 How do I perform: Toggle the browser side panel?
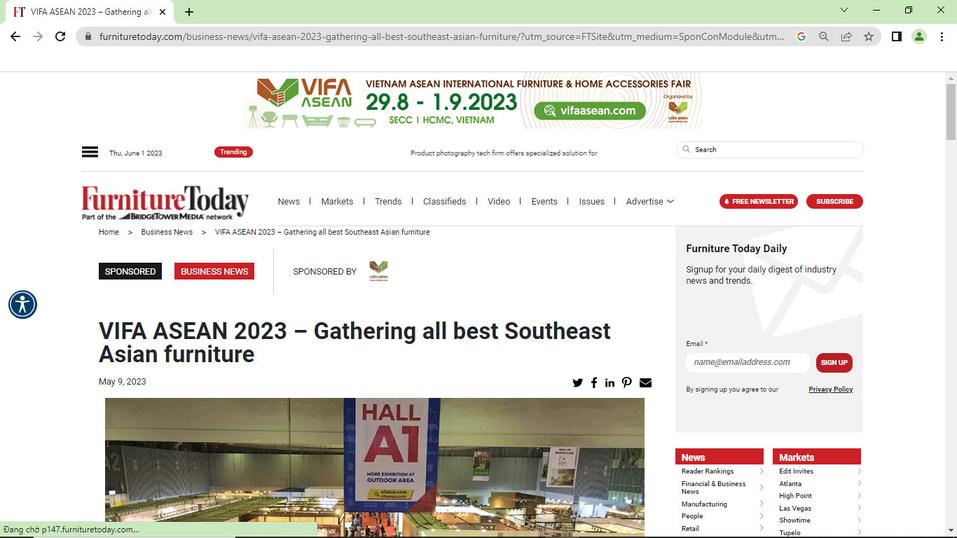coord(897,37)
